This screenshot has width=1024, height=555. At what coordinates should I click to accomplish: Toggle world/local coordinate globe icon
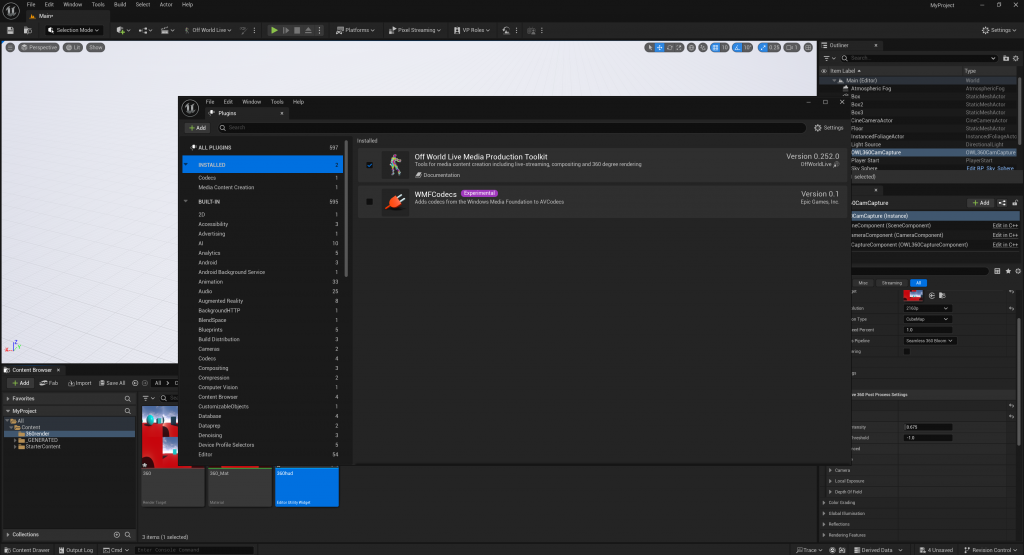coord(692,48)
